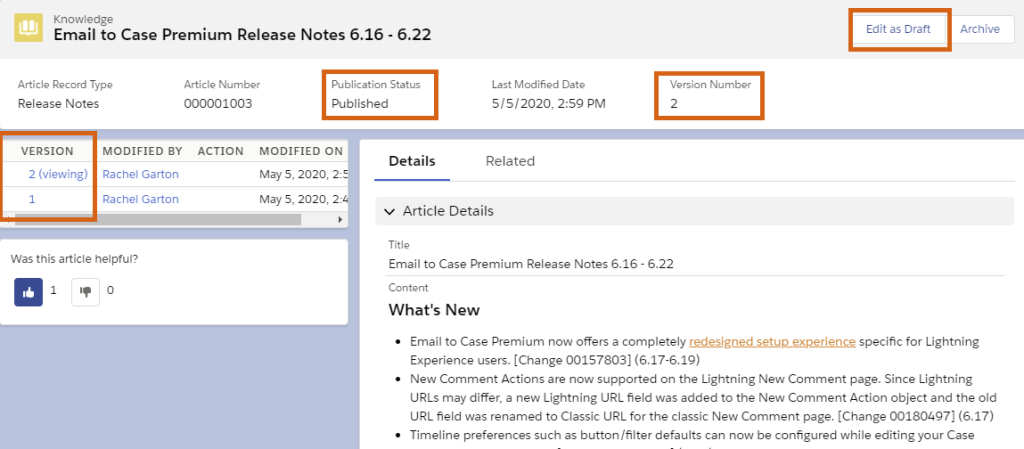This screenshot has width=1024, height=449.
Task: Click the thumbs up helpful icon
Action: (28, 291)
